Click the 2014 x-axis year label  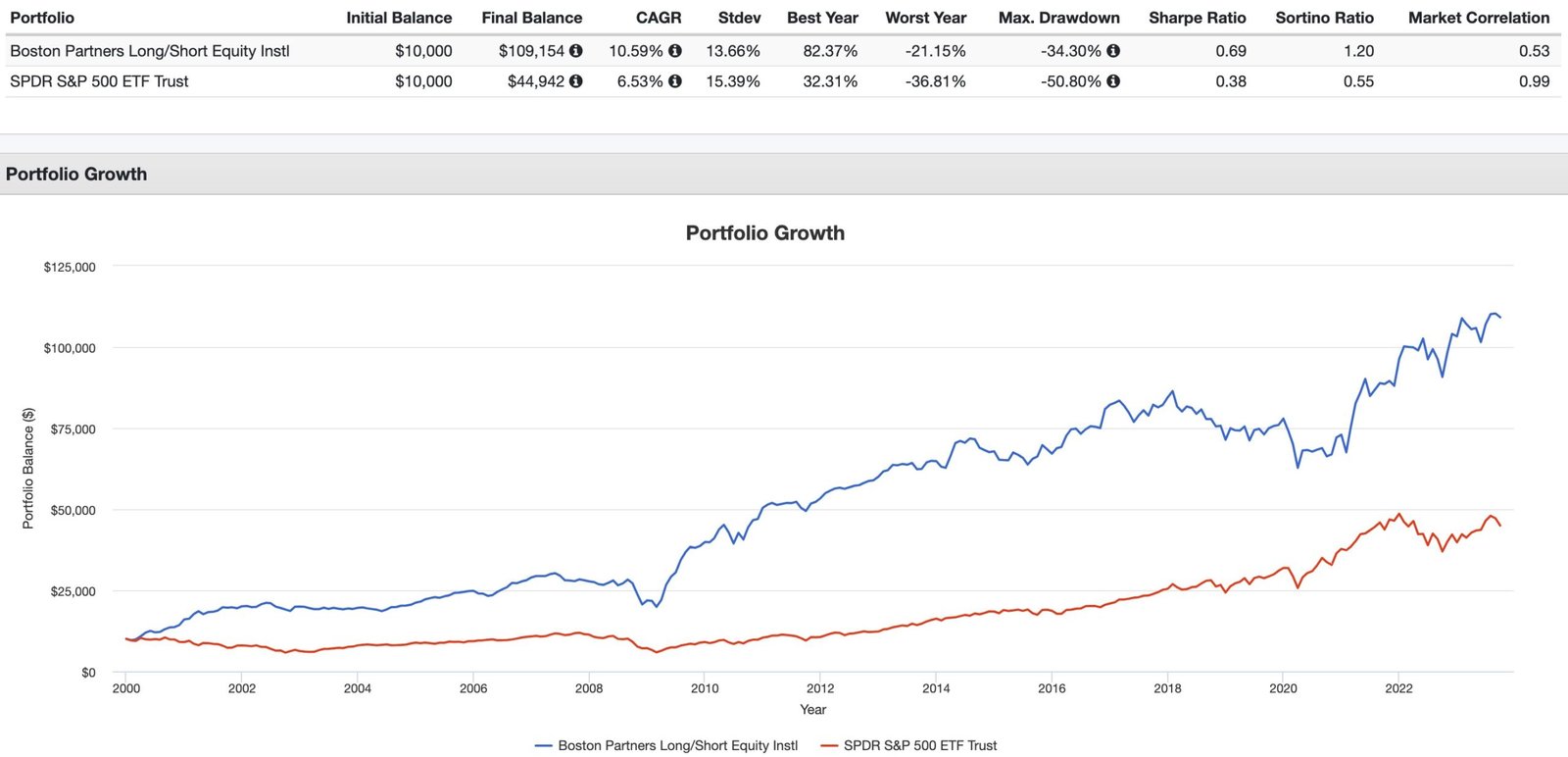click(936, 688)
